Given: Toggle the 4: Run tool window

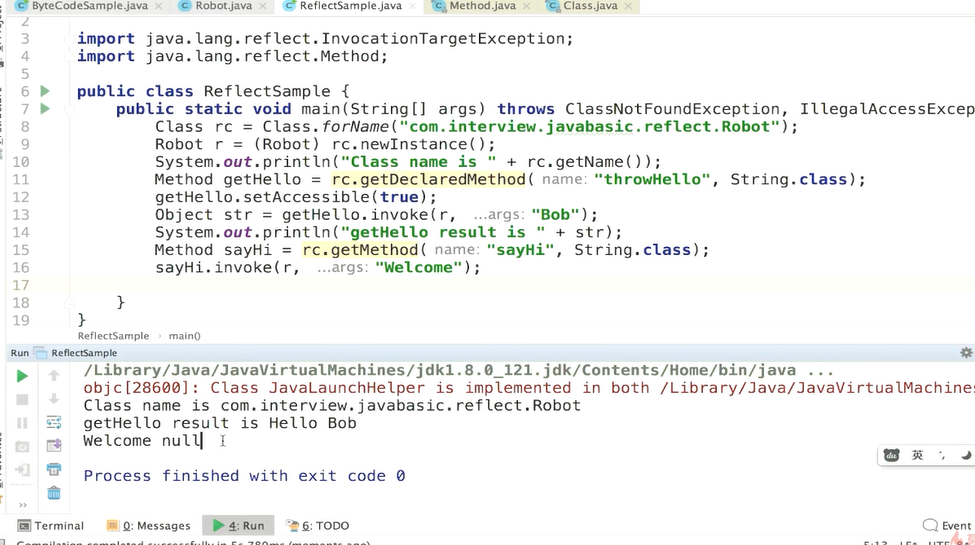Looking at the screenshot, I should (x=238, y=526).
